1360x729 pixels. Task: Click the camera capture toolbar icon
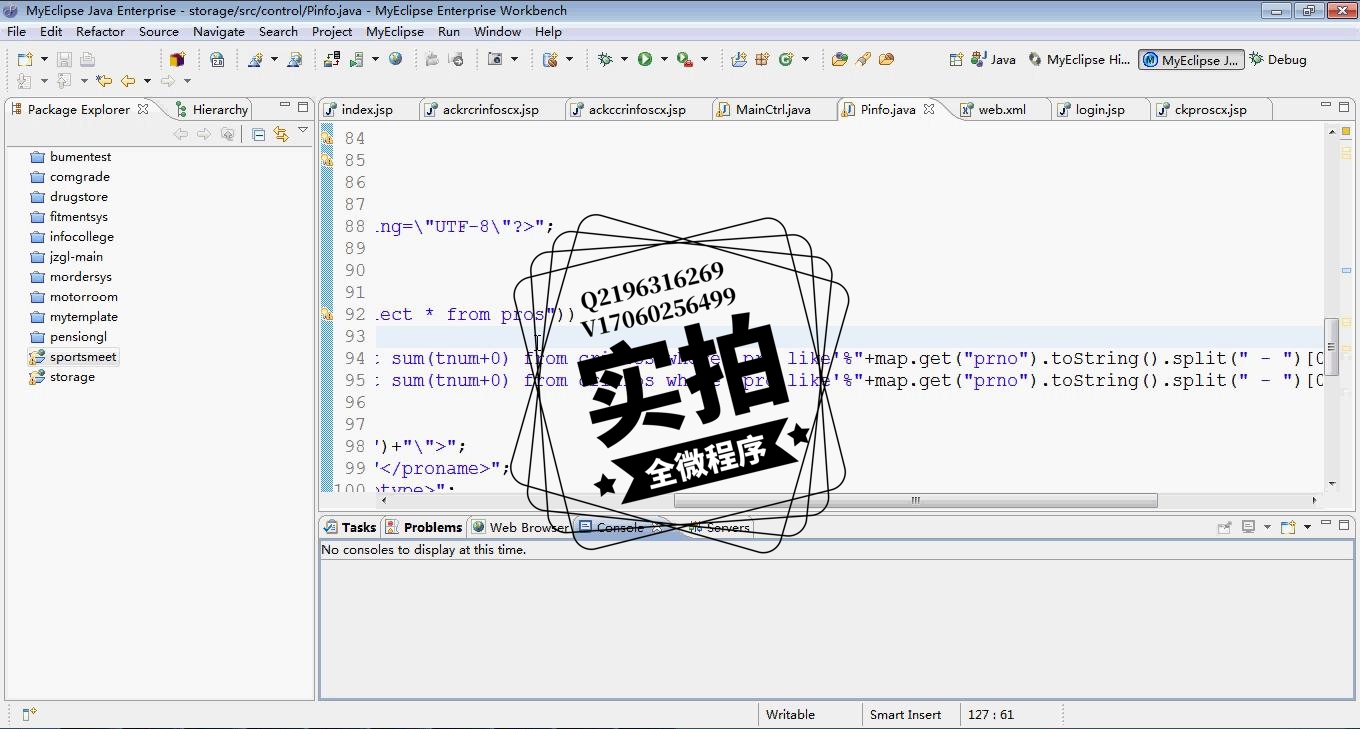point(495,59)
